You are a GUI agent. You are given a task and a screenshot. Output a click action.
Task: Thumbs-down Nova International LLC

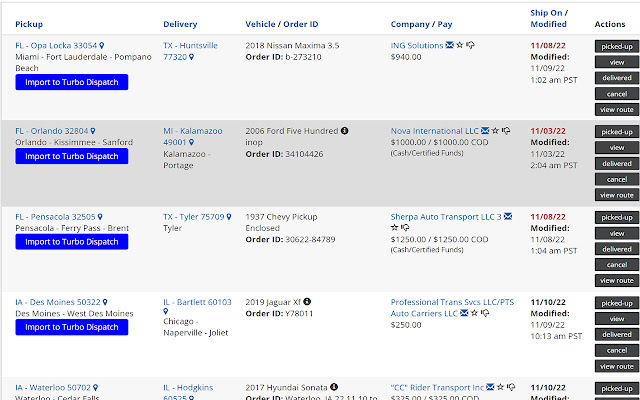tap(506, 131)
